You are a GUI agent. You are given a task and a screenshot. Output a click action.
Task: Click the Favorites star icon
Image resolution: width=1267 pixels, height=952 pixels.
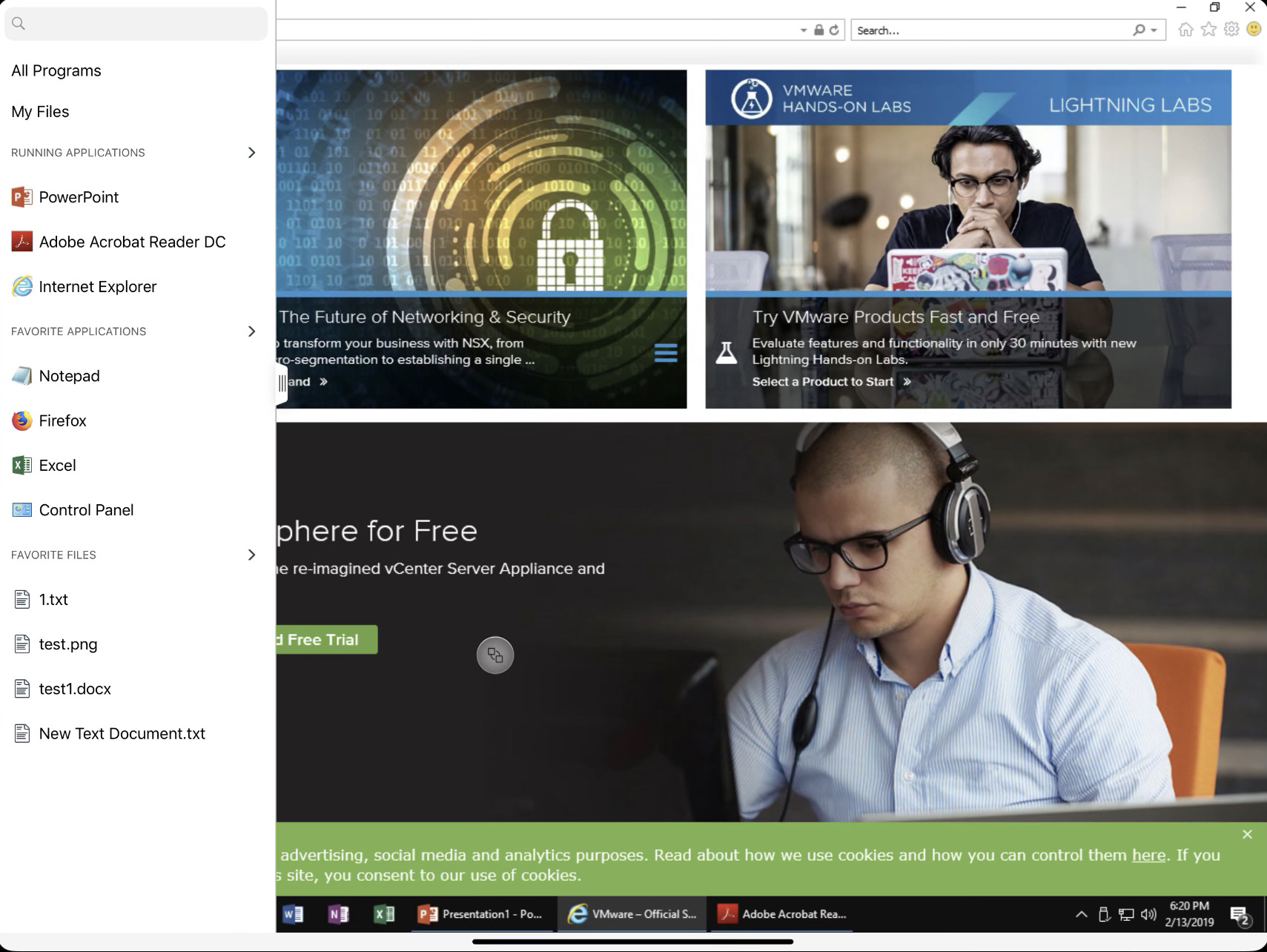pyautogui.click(x=1208, y=29)
